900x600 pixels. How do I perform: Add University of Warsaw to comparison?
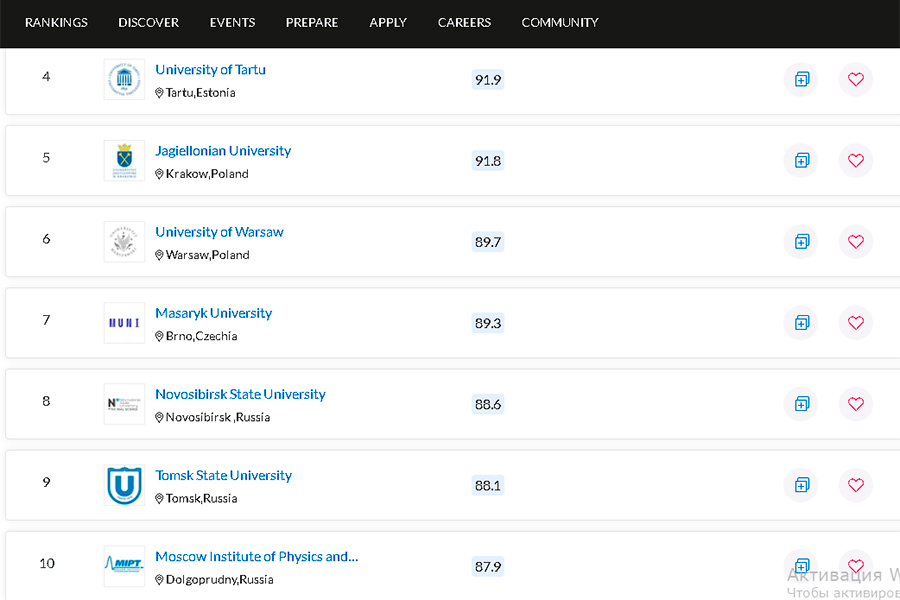click(x=801, y=241)
